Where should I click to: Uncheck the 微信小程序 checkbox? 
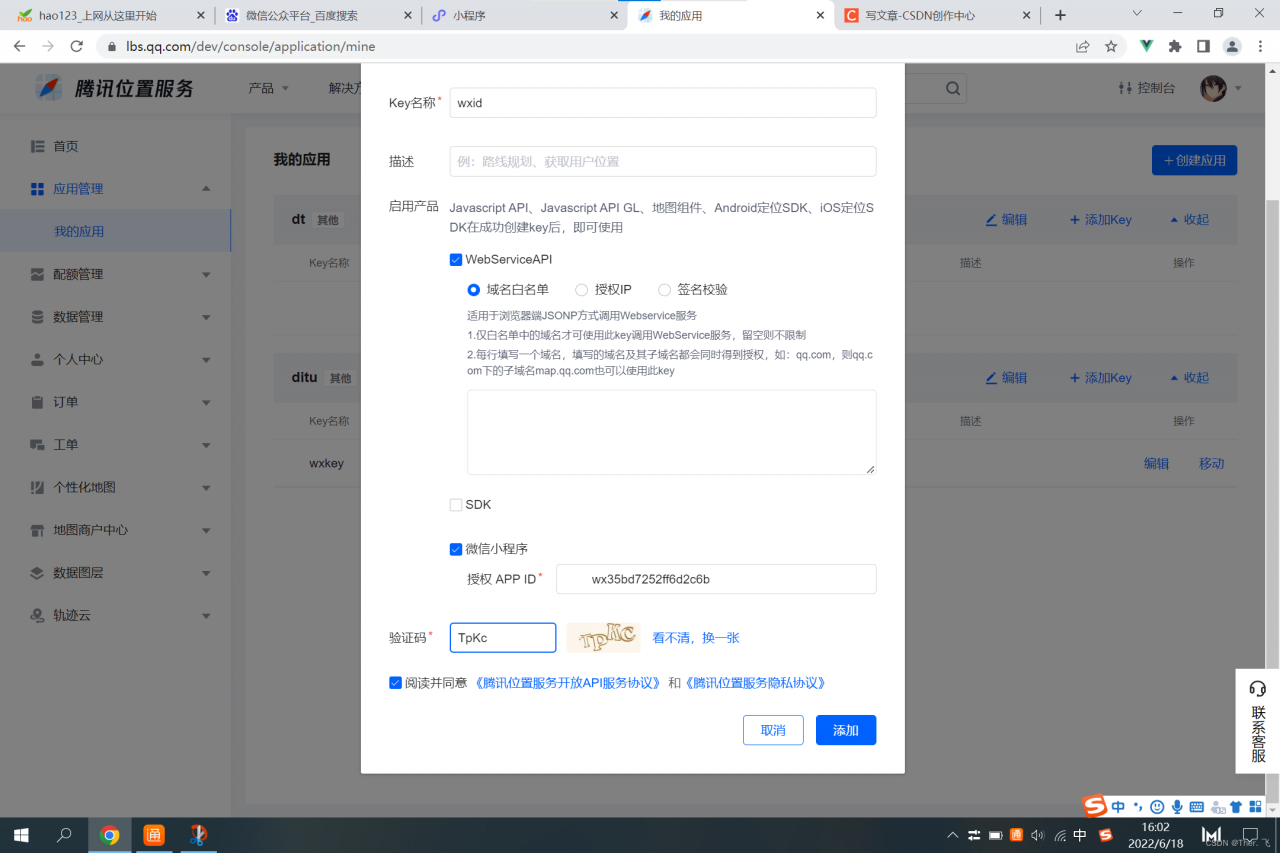click(456, 549)
